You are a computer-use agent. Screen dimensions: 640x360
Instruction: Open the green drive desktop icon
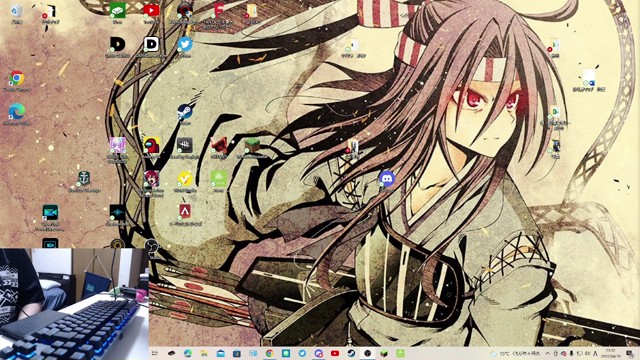pos(118,11)
